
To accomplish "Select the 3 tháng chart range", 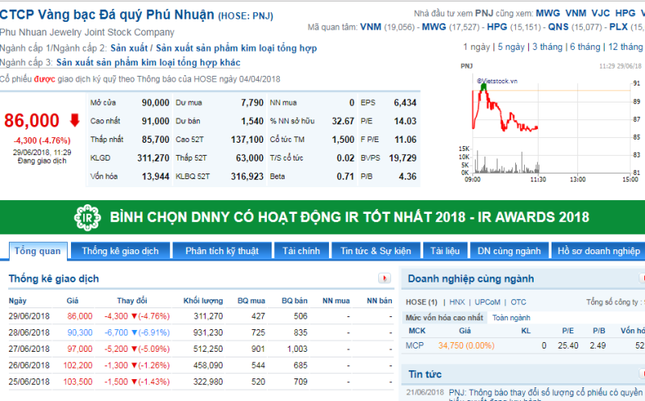I will pos(547,47).
